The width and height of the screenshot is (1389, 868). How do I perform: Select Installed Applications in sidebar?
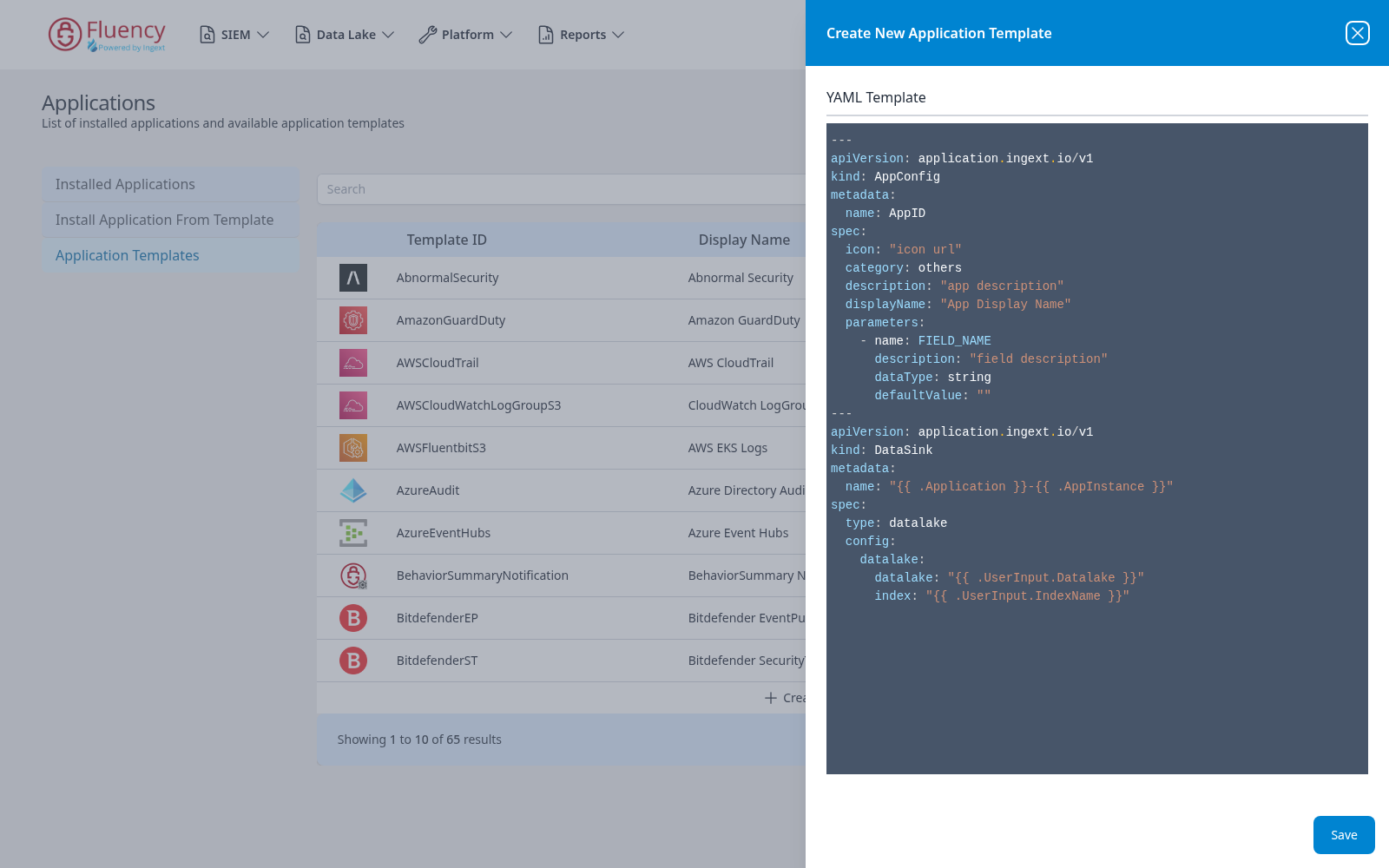tap(170, 184)
